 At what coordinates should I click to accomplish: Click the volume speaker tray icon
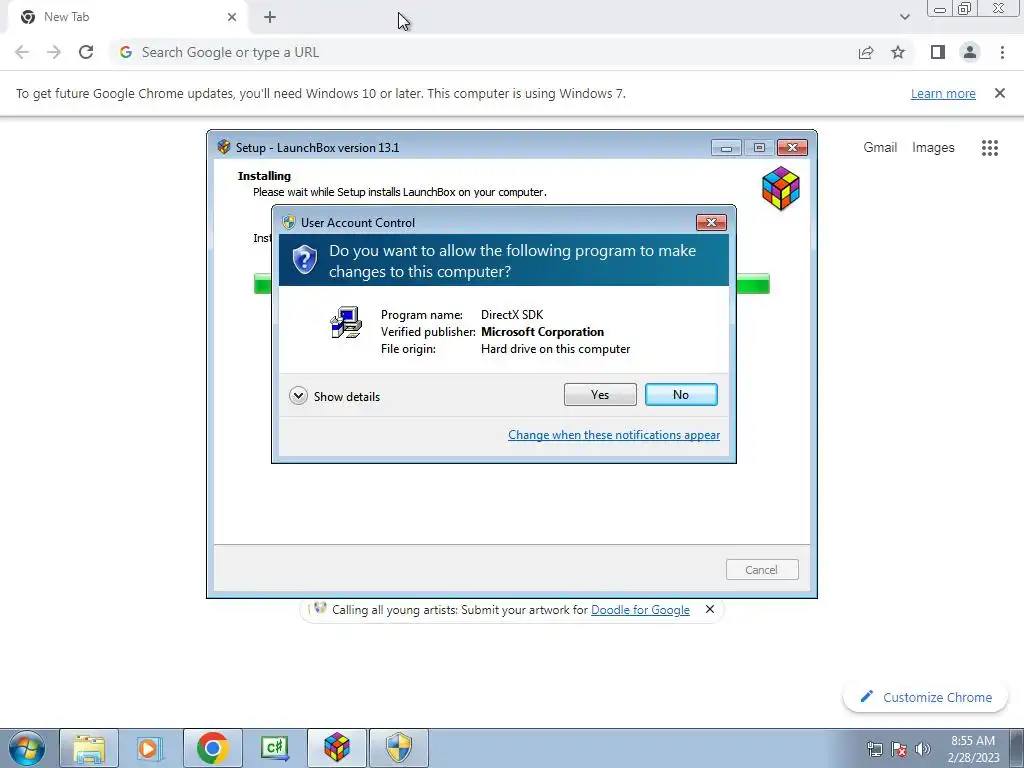click(x=923, y=749)
